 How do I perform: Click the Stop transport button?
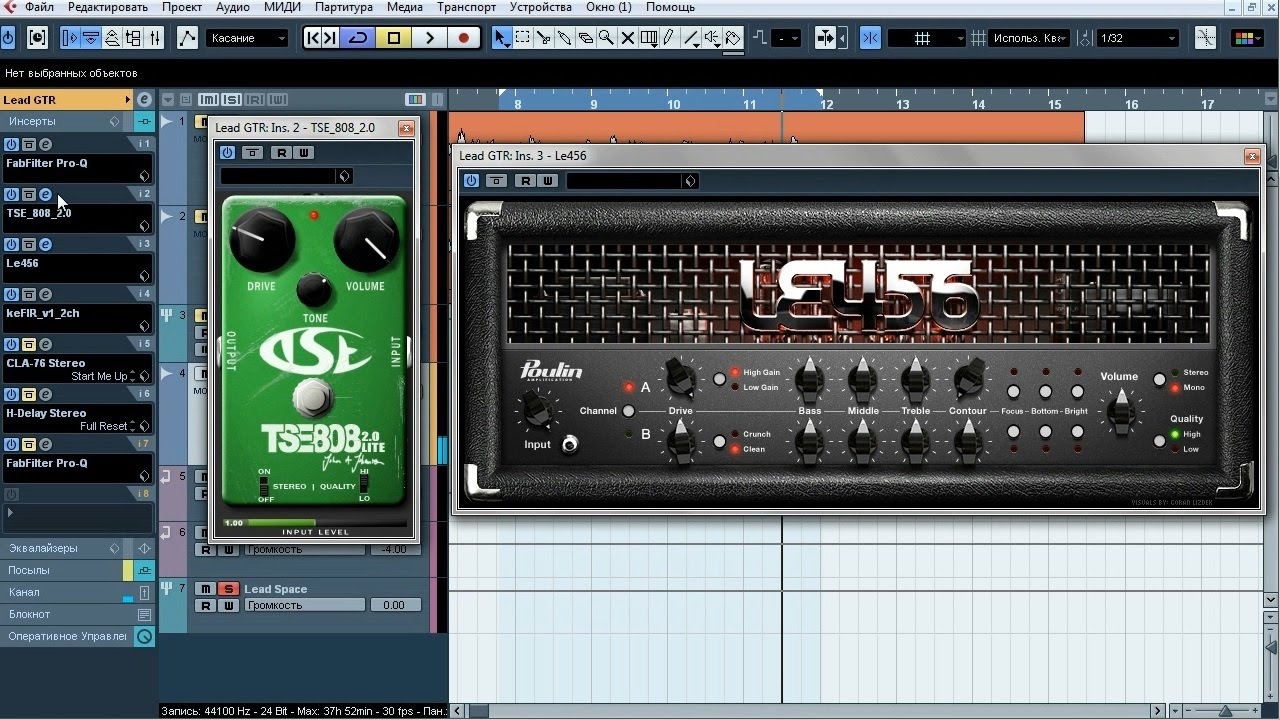[393, 38]
